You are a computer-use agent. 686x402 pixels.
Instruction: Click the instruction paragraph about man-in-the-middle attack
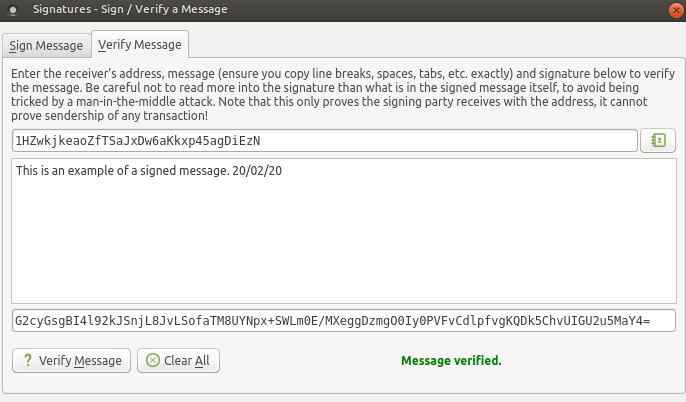343,94
